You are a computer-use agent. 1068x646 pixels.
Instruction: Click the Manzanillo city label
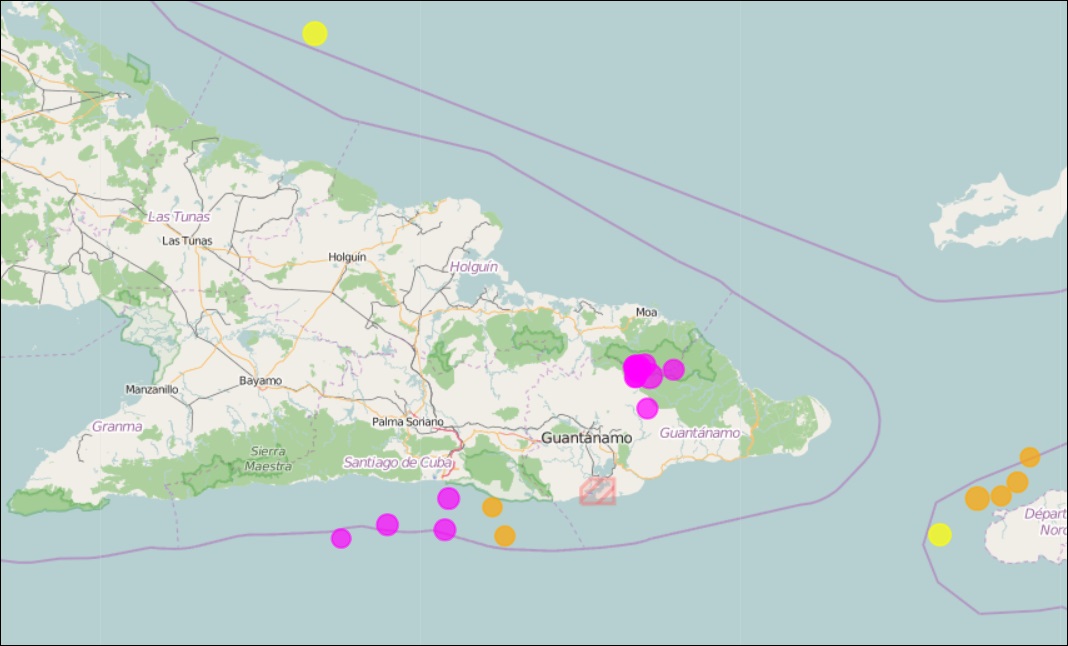point(152,389)
